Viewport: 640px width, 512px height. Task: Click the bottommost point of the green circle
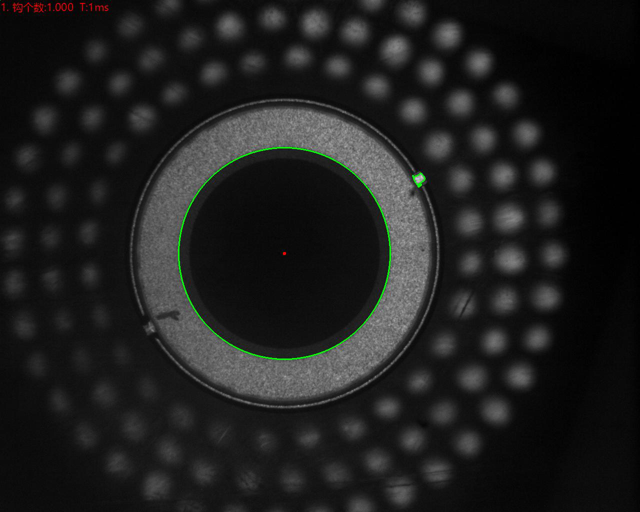[284, 359]
